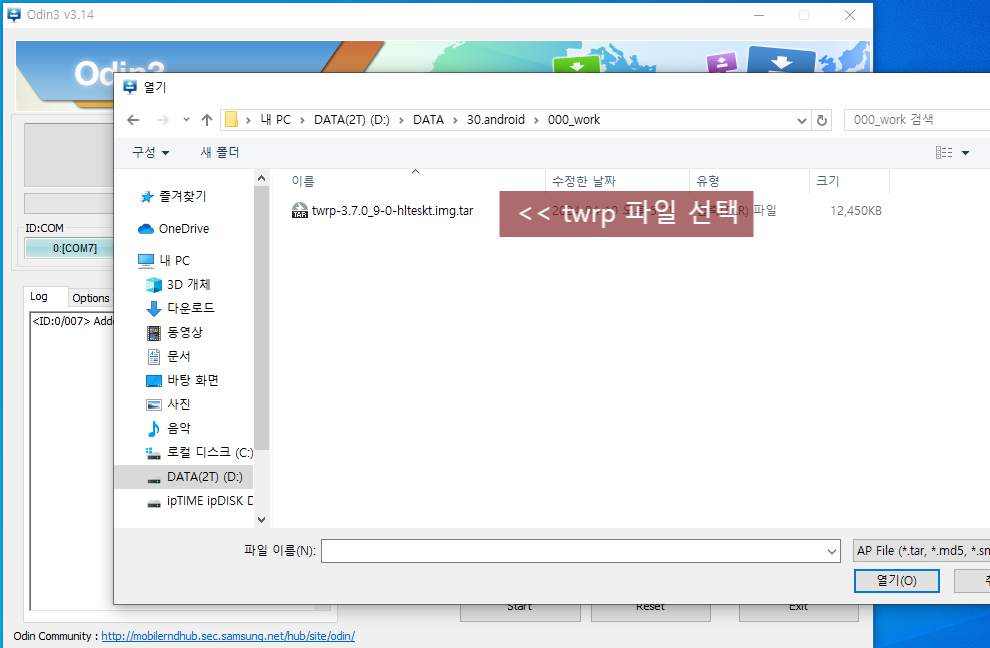Open 즐겨찾기 in the navigation pane
990x648 pixels.
(182, 196)
